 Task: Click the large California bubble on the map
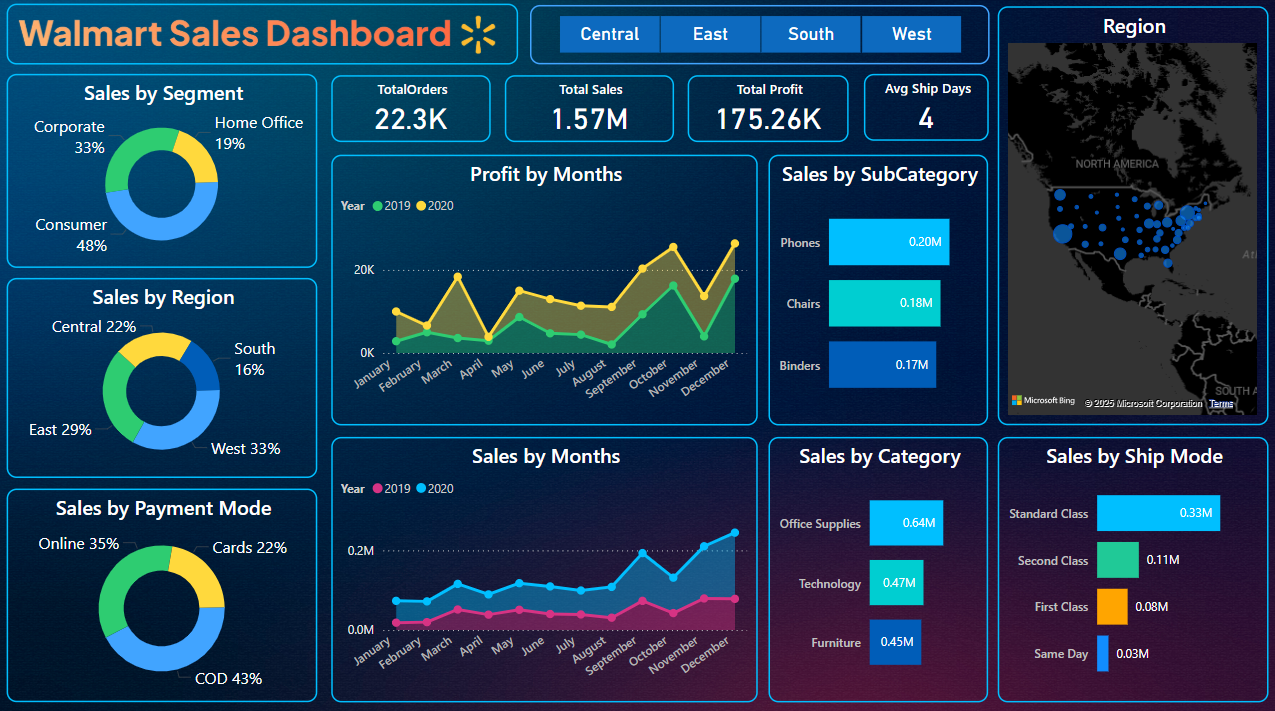pos(1062,234)
